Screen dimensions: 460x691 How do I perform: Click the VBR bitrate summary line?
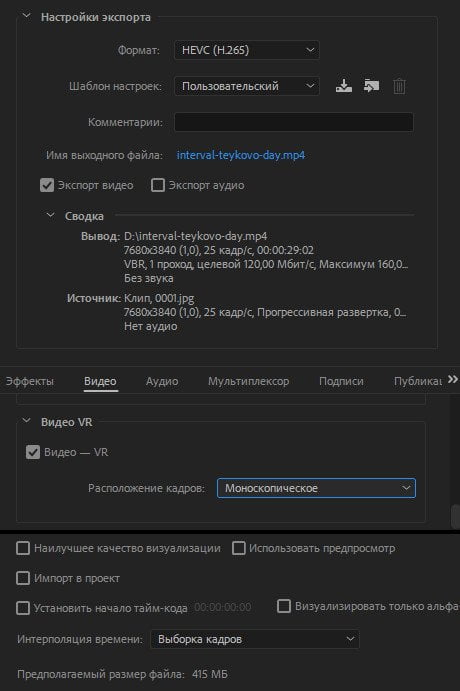pos(266,264)
